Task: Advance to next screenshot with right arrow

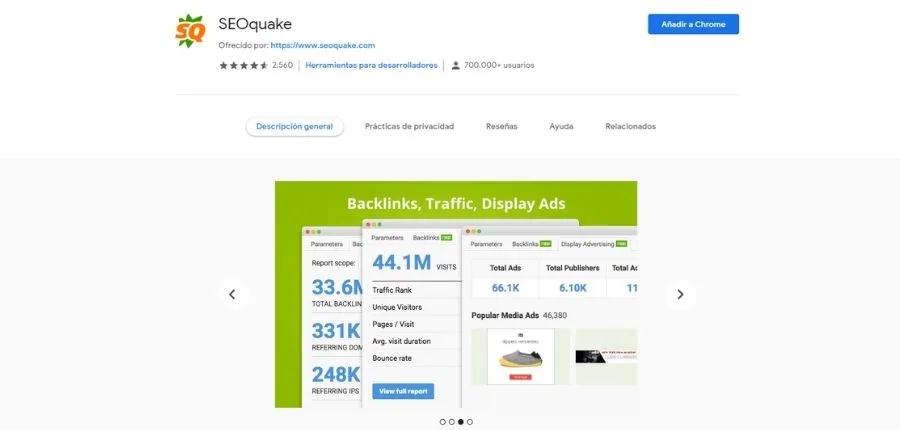Action: click(x=680, y=294)
